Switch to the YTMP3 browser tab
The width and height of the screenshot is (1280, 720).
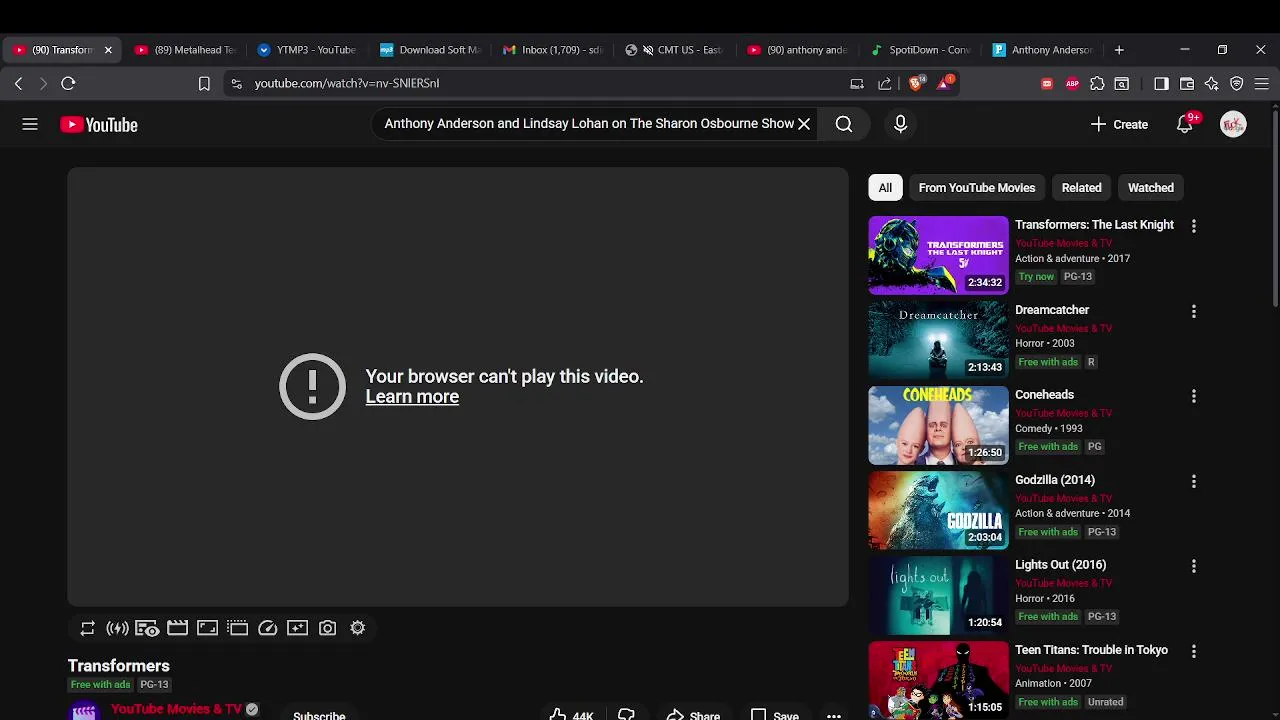pos(308,50)
